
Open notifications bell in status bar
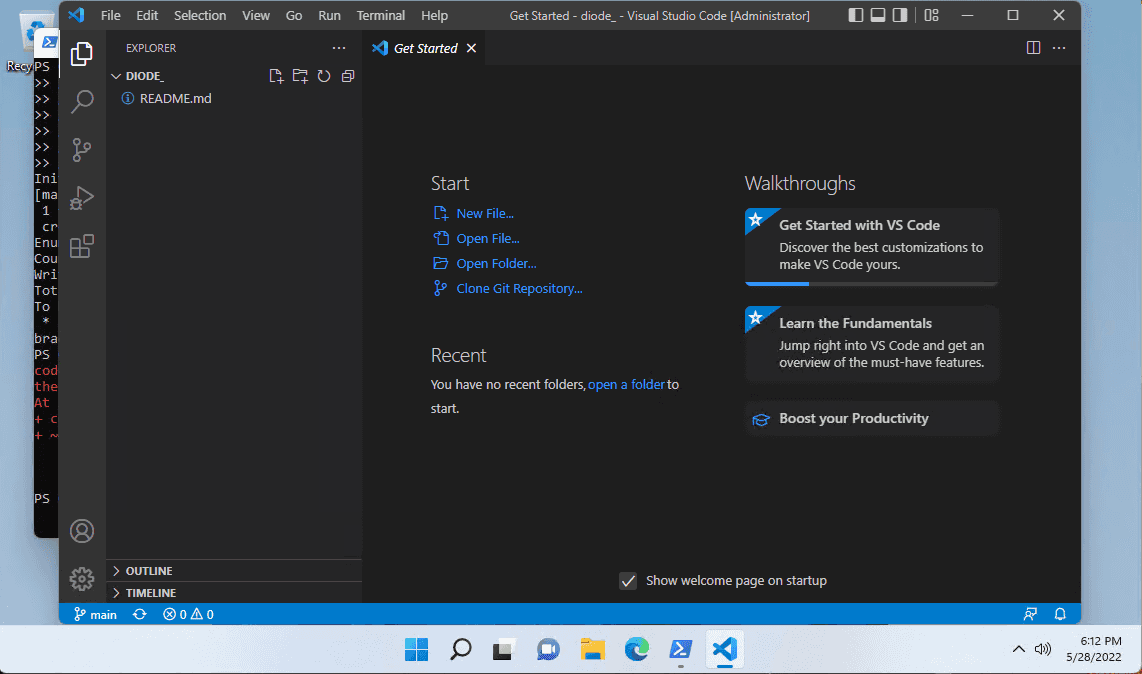pos(1060,614)
